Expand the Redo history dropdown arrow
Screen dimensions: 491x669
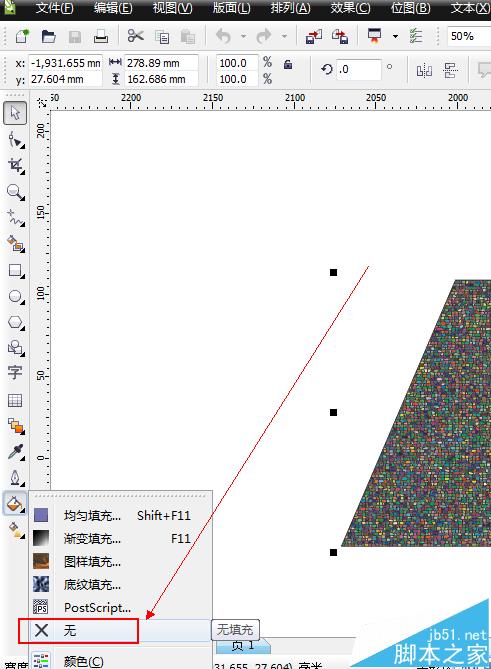pyautogui.click(x=284, y=37)
